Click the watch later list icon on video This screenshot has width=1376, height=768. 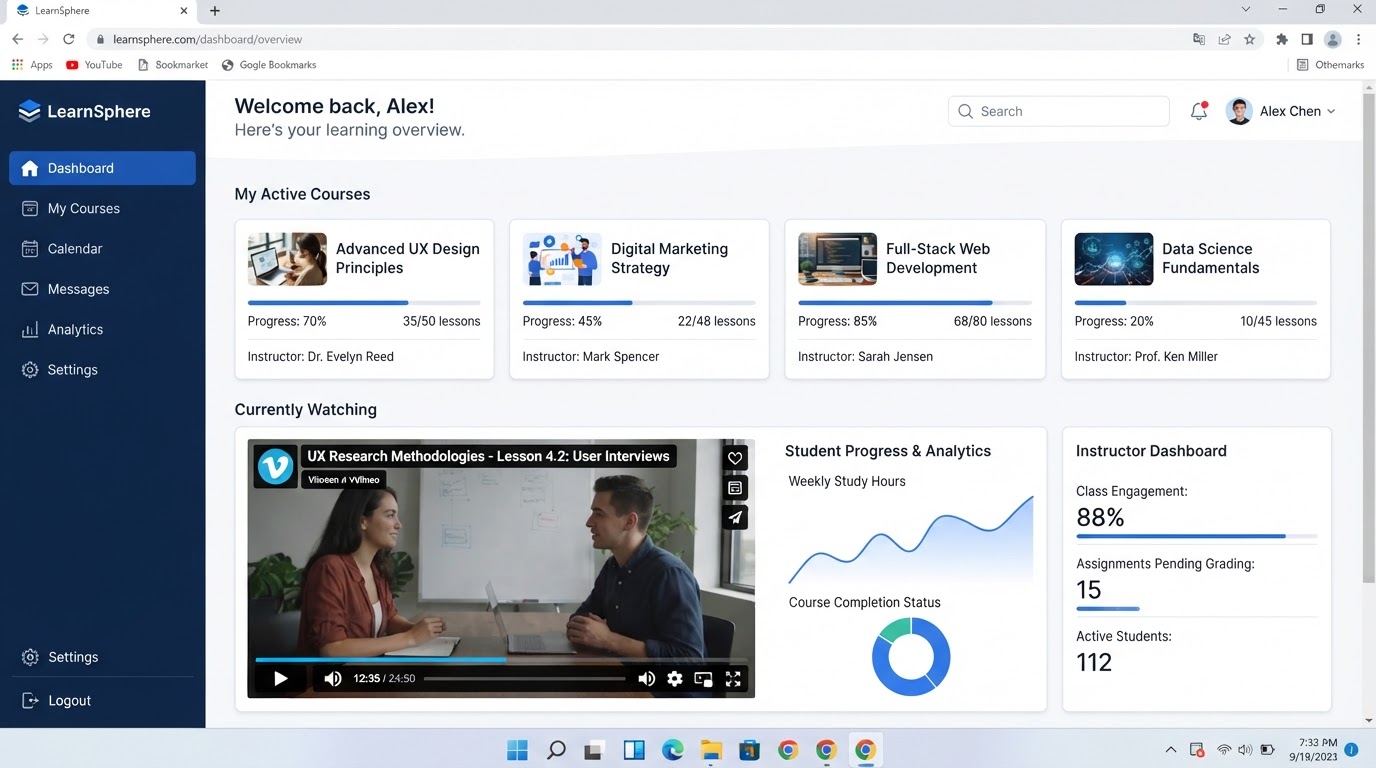[x=735, y=488]
